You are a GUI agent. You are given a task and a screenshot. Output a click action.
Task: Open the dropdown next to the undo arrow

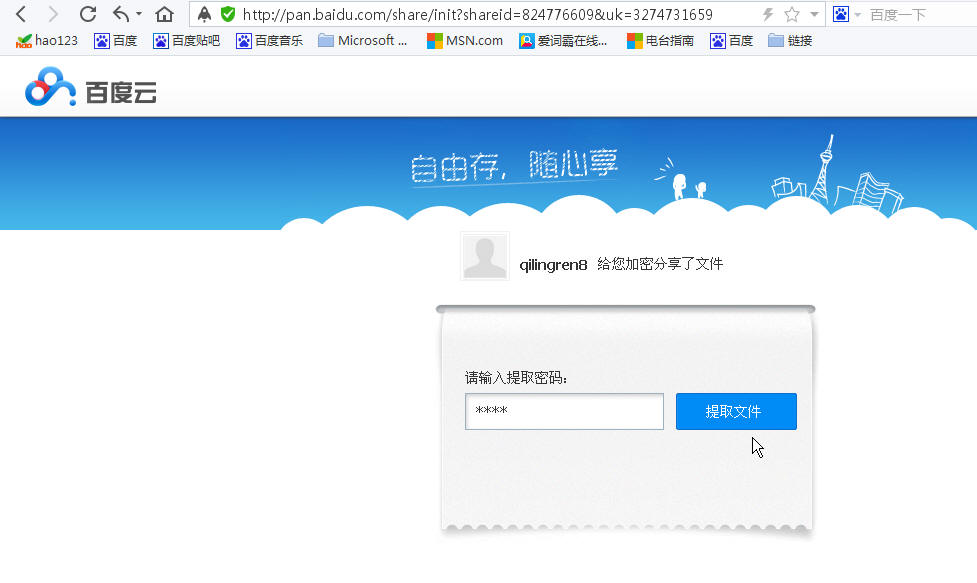click(138, 14)
